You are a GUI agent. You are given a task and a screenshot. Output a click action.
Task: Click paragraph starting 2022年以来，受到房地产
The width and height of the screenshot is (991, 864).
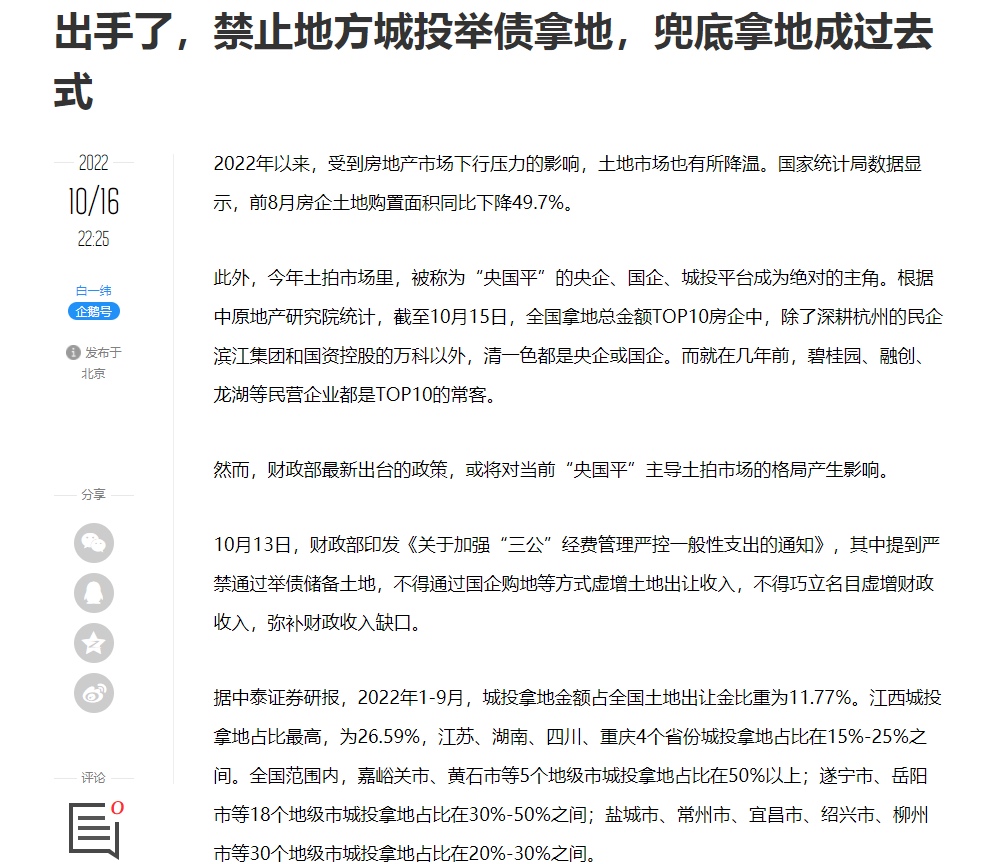568,183
